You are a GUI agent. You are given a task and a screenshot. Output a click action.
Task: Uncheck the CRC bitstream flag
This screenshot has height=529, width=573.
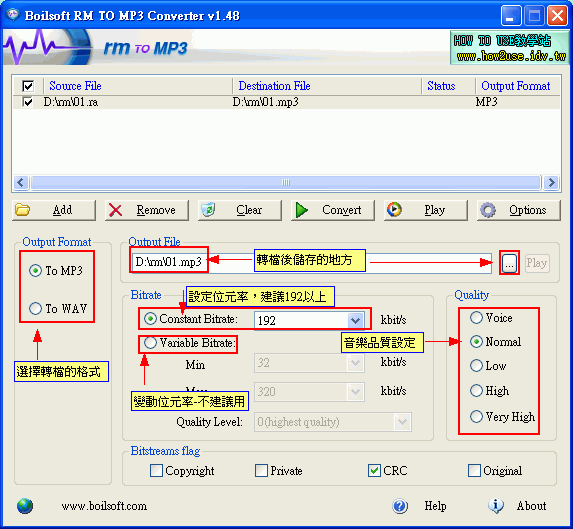(374, 471)
